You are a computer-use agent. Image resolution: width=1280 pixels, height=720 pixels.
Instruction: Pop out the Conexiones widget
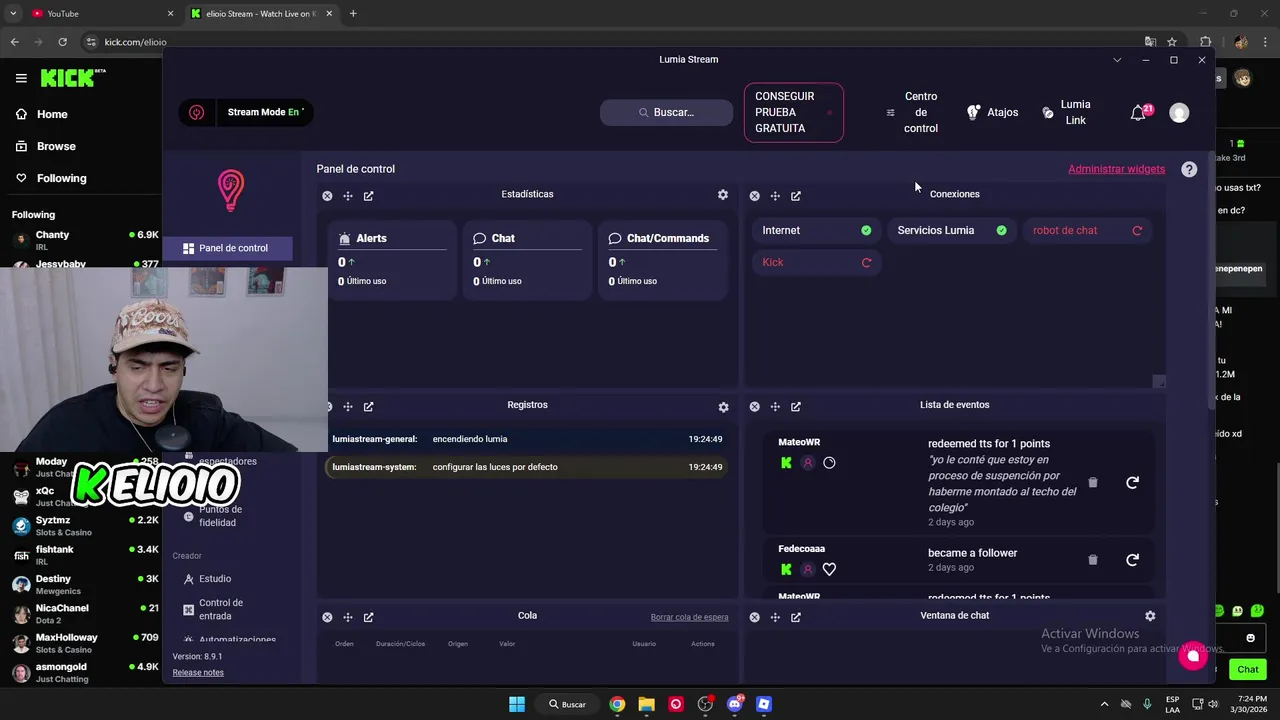[796, 196]
